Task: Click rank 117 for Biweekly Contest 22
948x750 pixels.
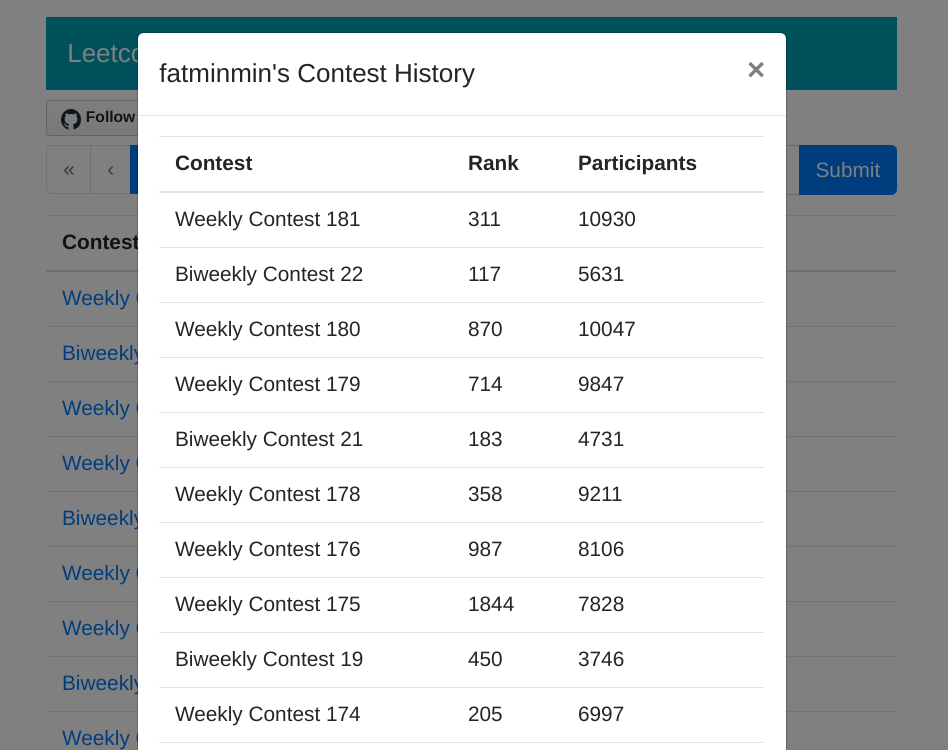Action: 484,274
